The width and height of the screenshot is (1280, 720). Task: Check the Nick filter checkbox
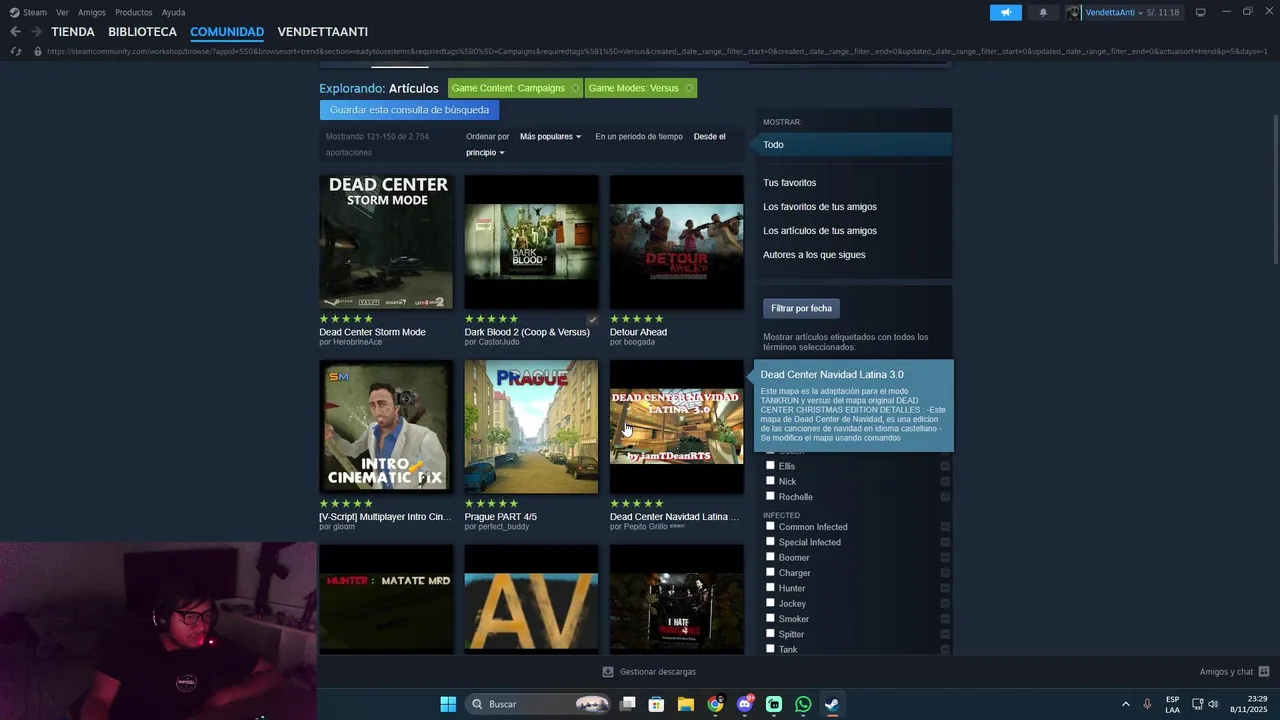(x=770, y=480)
